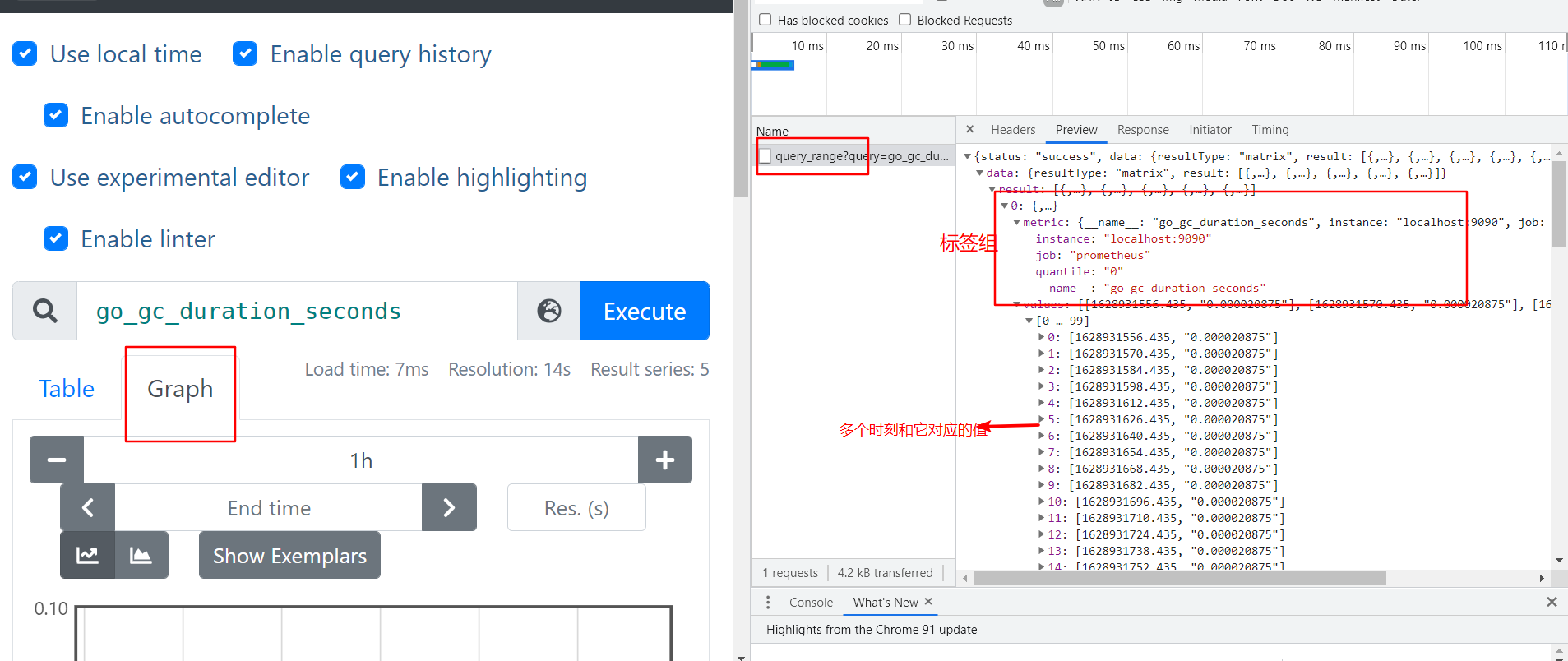Viewport: 1568px width, 661px height.
Task: Toggle the Enable linter checkbox
Action: pyautogui.click(x=55, y=239)
